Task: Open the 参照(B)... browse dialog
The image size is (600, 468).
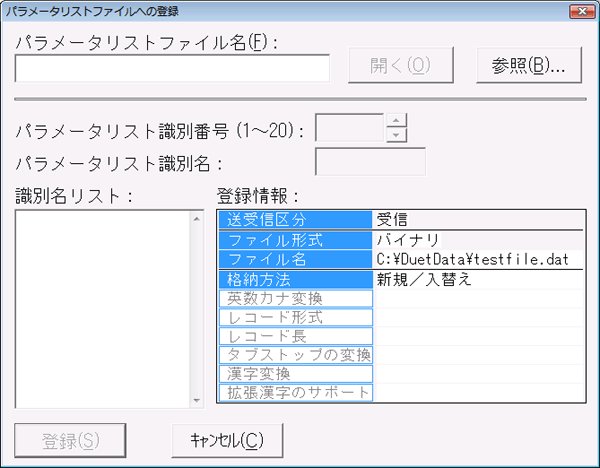Action: (x=529, y=65)
